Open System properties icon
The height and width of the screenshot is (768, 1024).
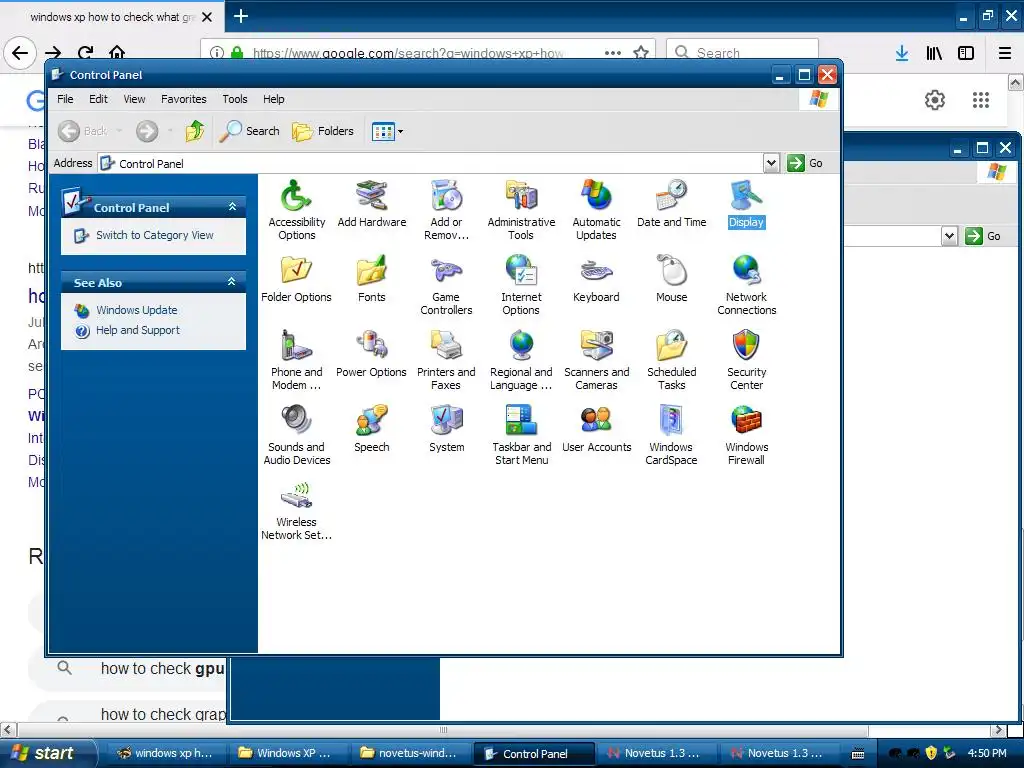coord(446,429)
